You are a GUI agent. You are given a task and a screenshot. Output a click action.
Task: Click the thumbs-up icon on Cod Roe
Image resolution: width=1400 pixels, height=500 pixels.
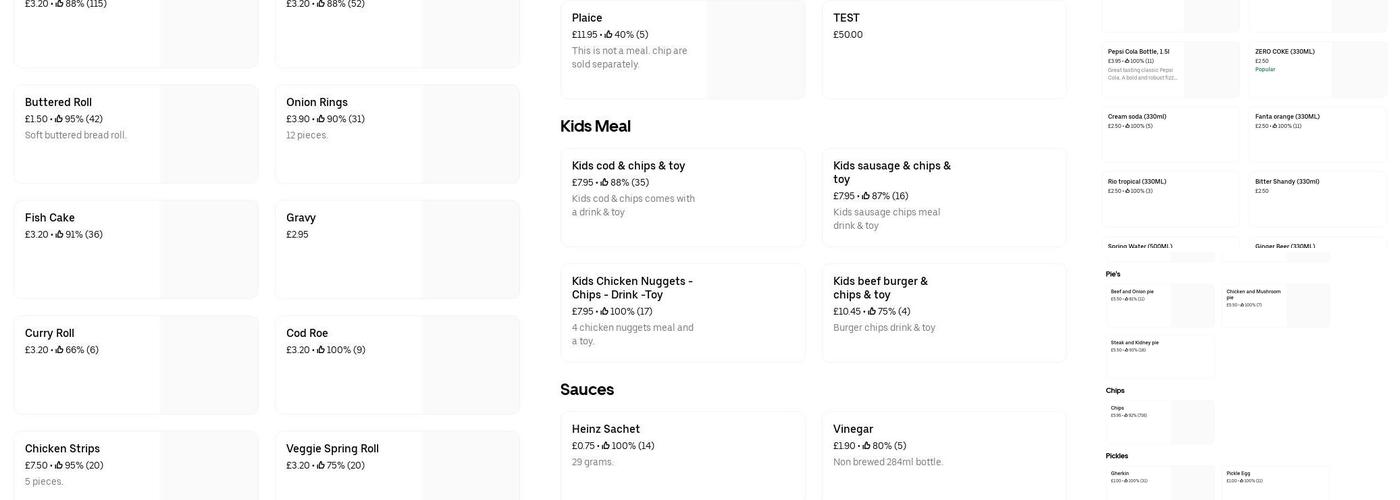coord(321,350)
